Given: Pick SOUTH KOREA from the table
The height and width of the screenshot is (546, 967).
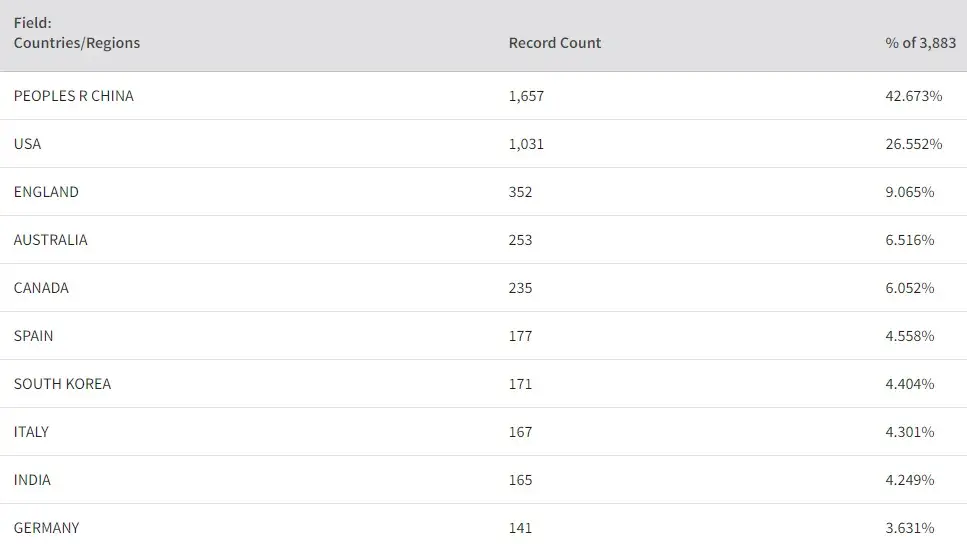Looking at the screenshot, I should pyautogui.click(x=63, y=384).
